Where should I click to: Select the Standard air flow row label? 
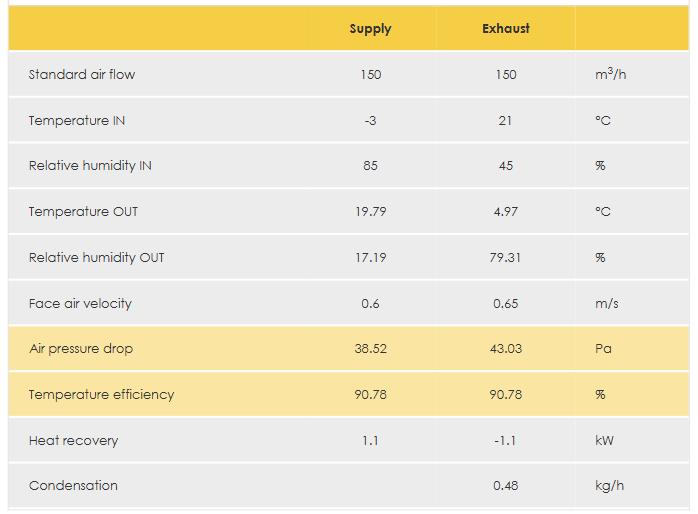(x=82, y=75)
